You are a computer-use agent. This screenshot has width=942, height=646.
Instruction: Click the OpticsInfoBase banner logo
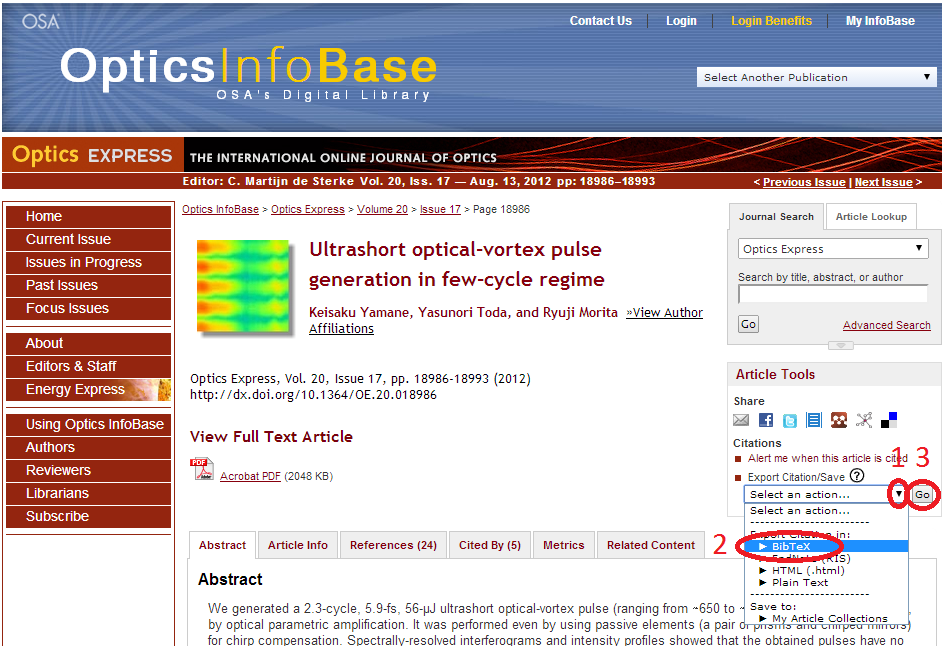click(x=248, y=72)
